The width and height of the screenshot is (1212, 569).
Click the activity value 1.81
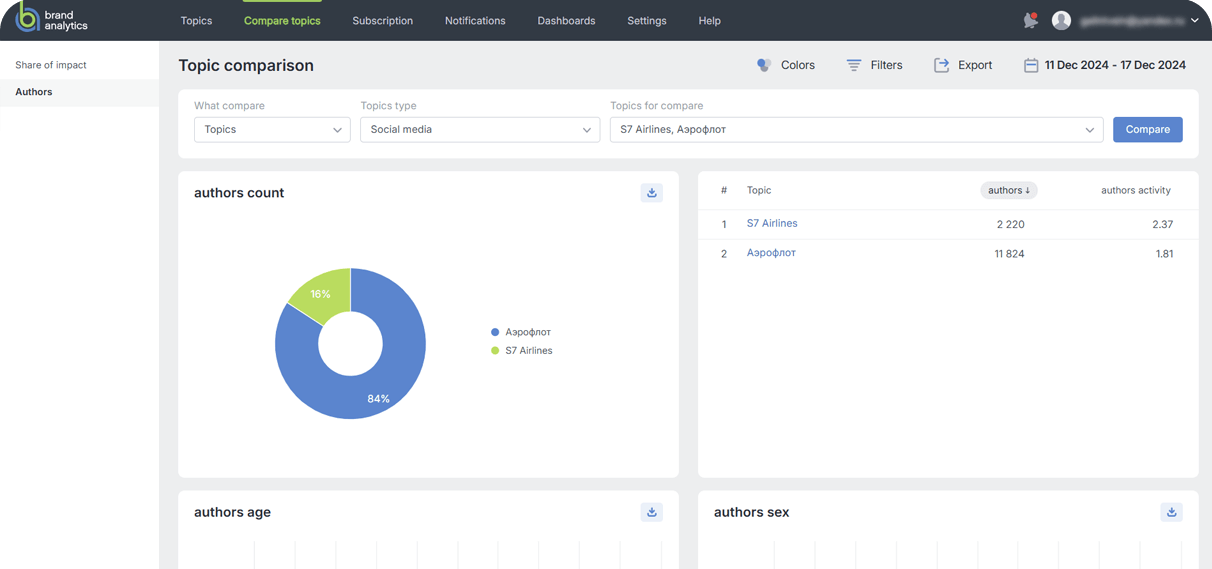pyautogui.click(x=1164, y=254)
